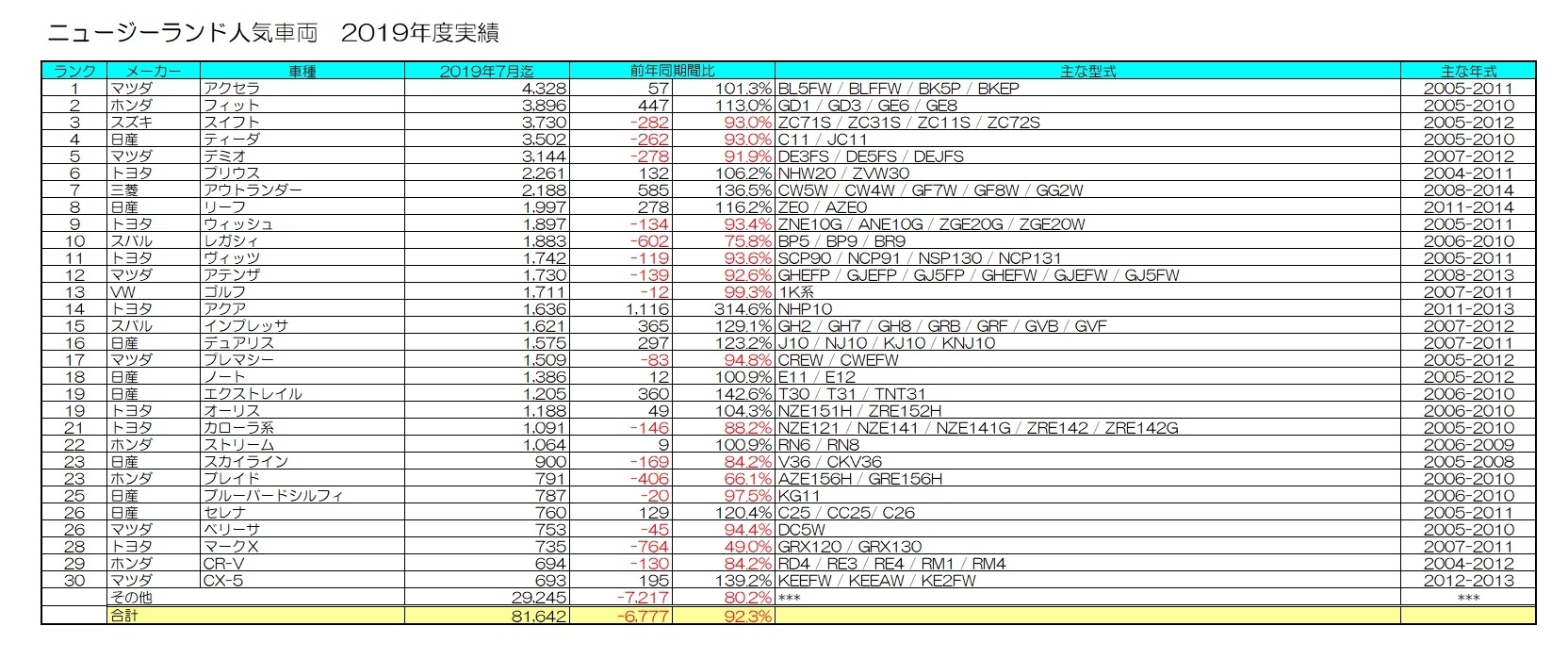Select the セレナ model cell

(302, 512)
